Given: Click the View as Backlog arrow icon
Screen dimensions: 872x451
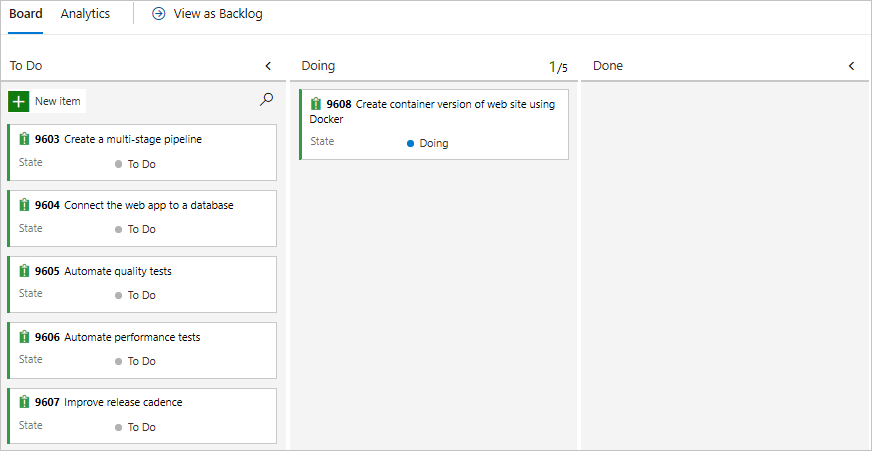Looking at the screenshot, I should [159, 15].
